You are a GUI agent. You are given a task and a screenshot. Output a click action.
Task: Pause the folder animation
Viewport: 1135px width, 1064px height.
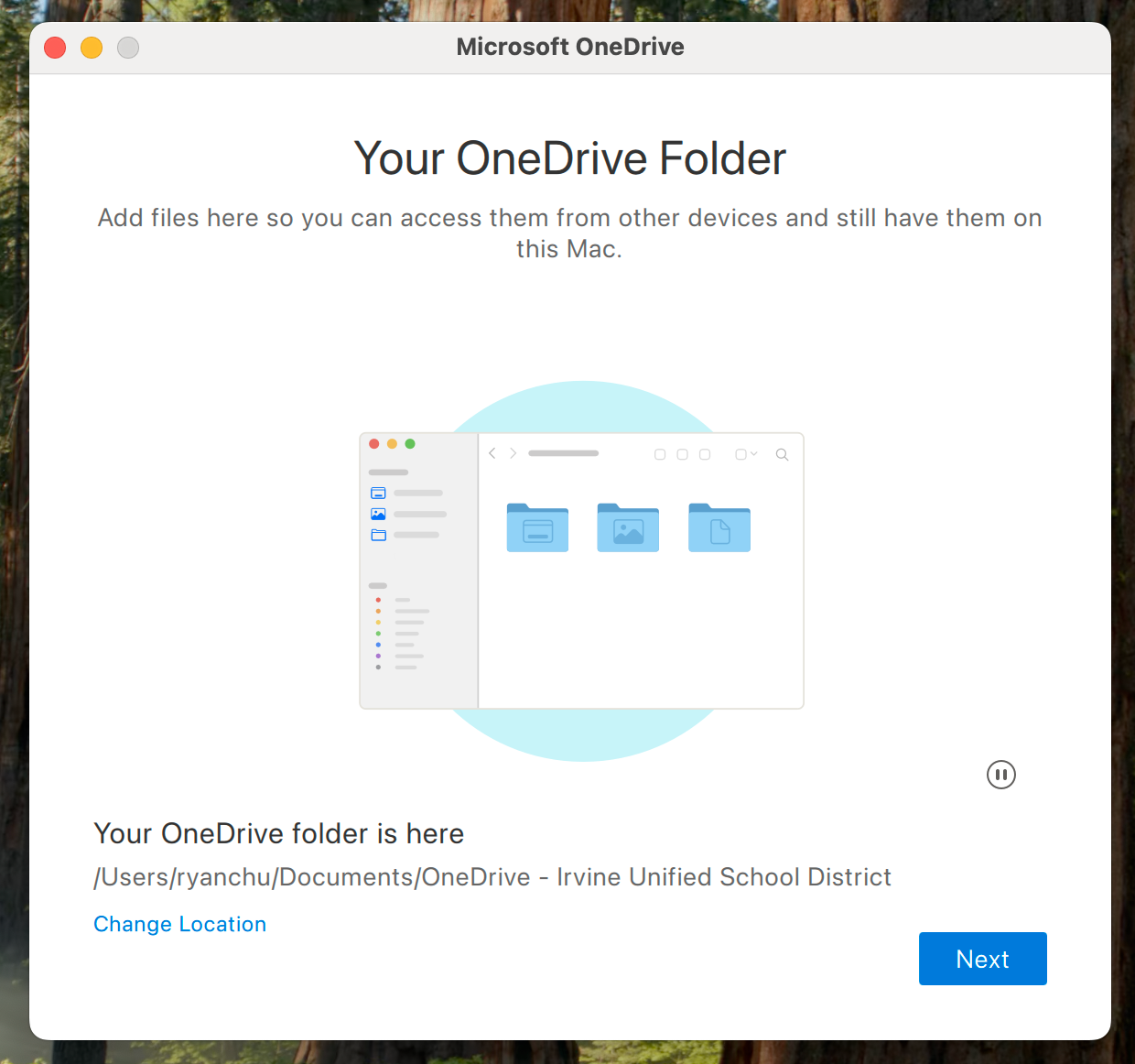[x=1001, y=775]
